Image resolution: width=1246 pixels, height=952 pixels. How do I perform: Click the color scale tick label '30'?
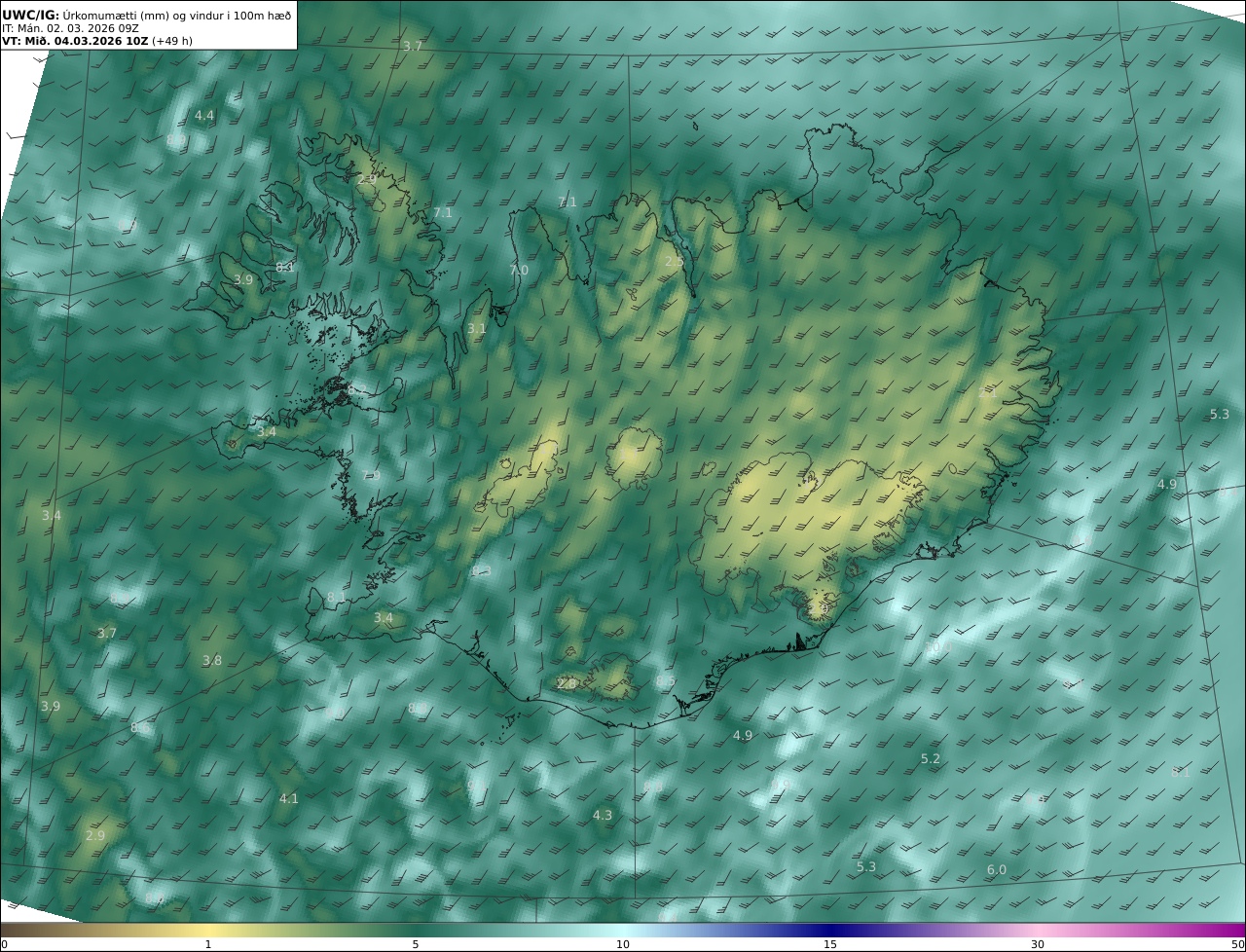(x=1038, y=944)
